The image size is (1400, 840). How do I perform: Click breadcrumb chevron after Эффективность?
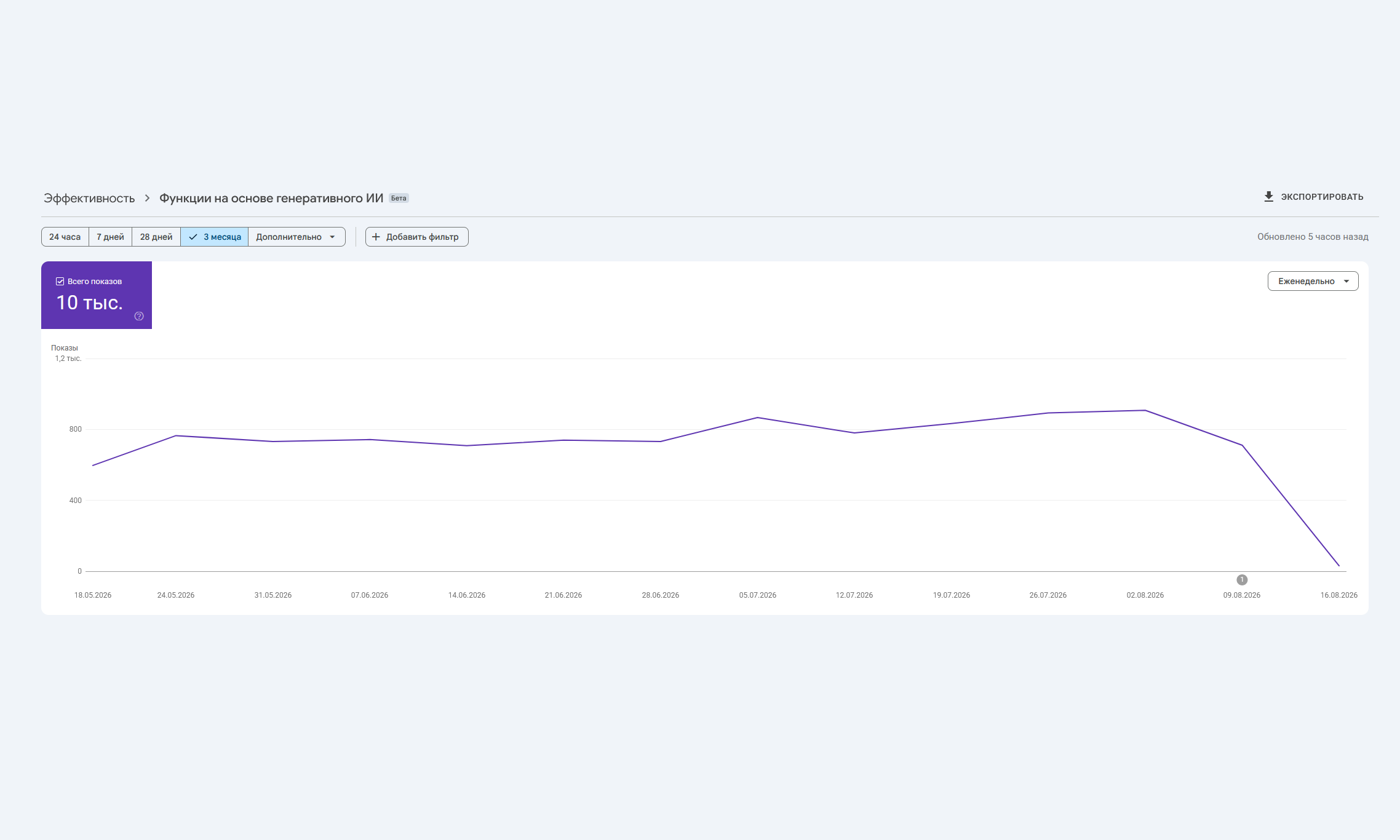pyautogui.click(x=148, y=198)
